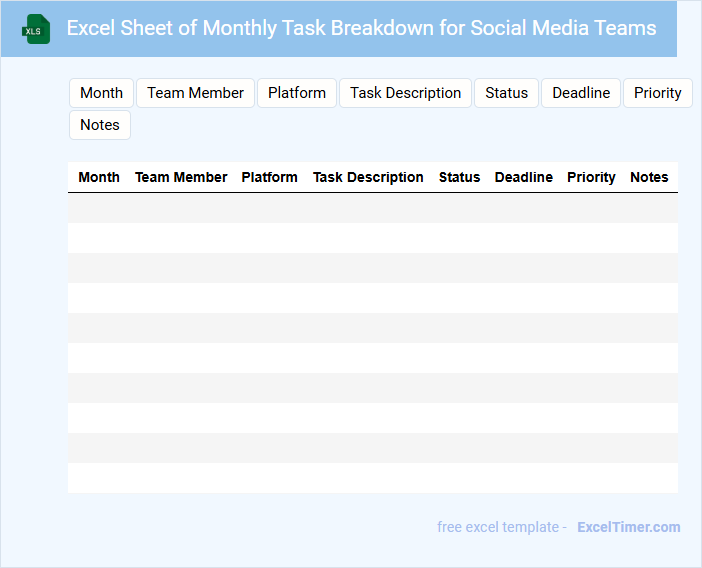The image size is (702, 568).
Task: Click the Notes tag button
Action: point(100,125)
